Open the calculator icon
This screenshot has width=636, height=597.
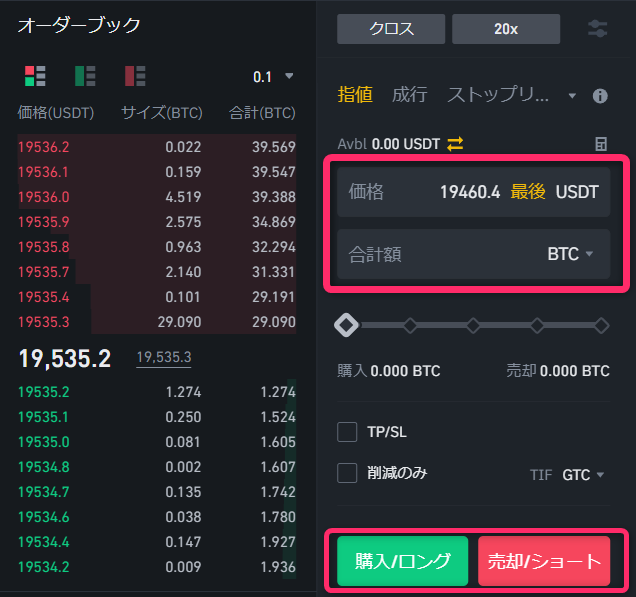point(600,144)
